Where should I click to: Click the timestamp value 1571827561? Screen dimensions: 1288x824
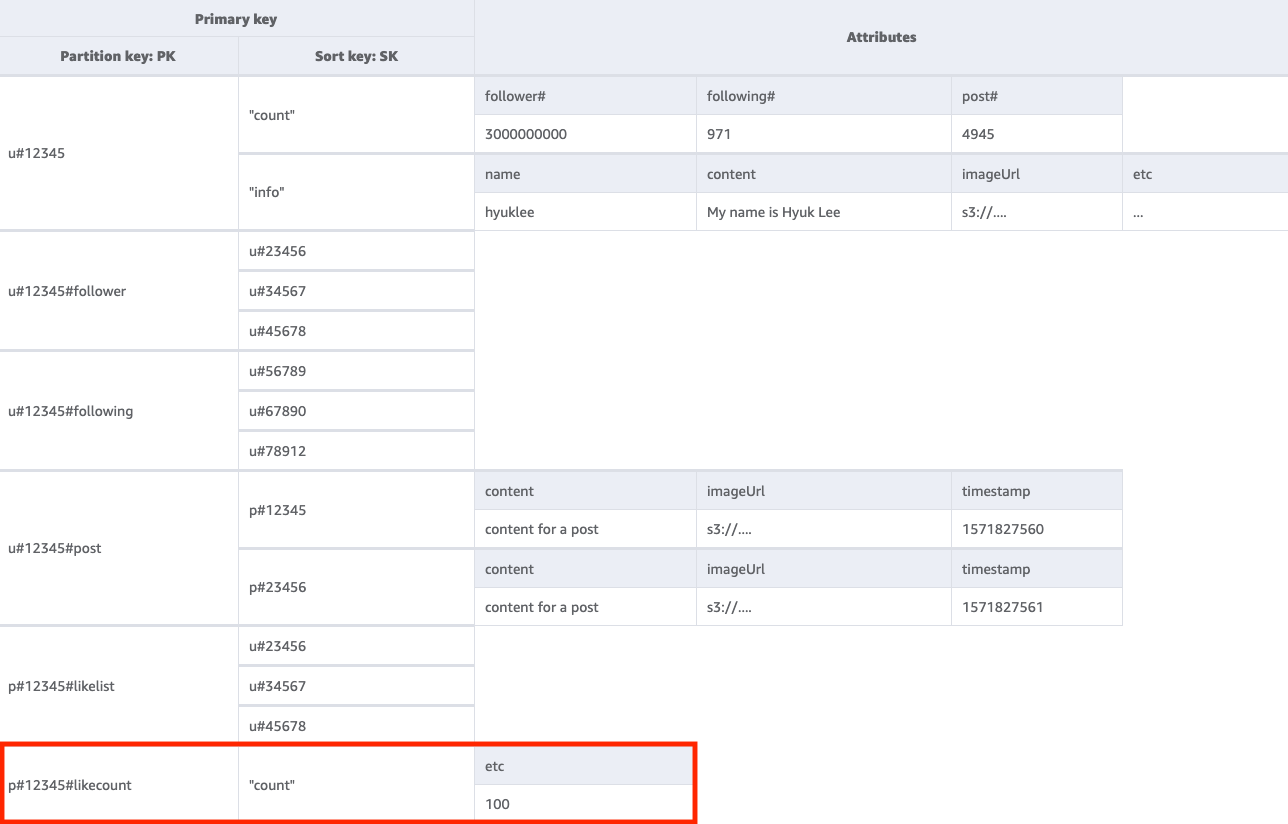pos(1002,607)
